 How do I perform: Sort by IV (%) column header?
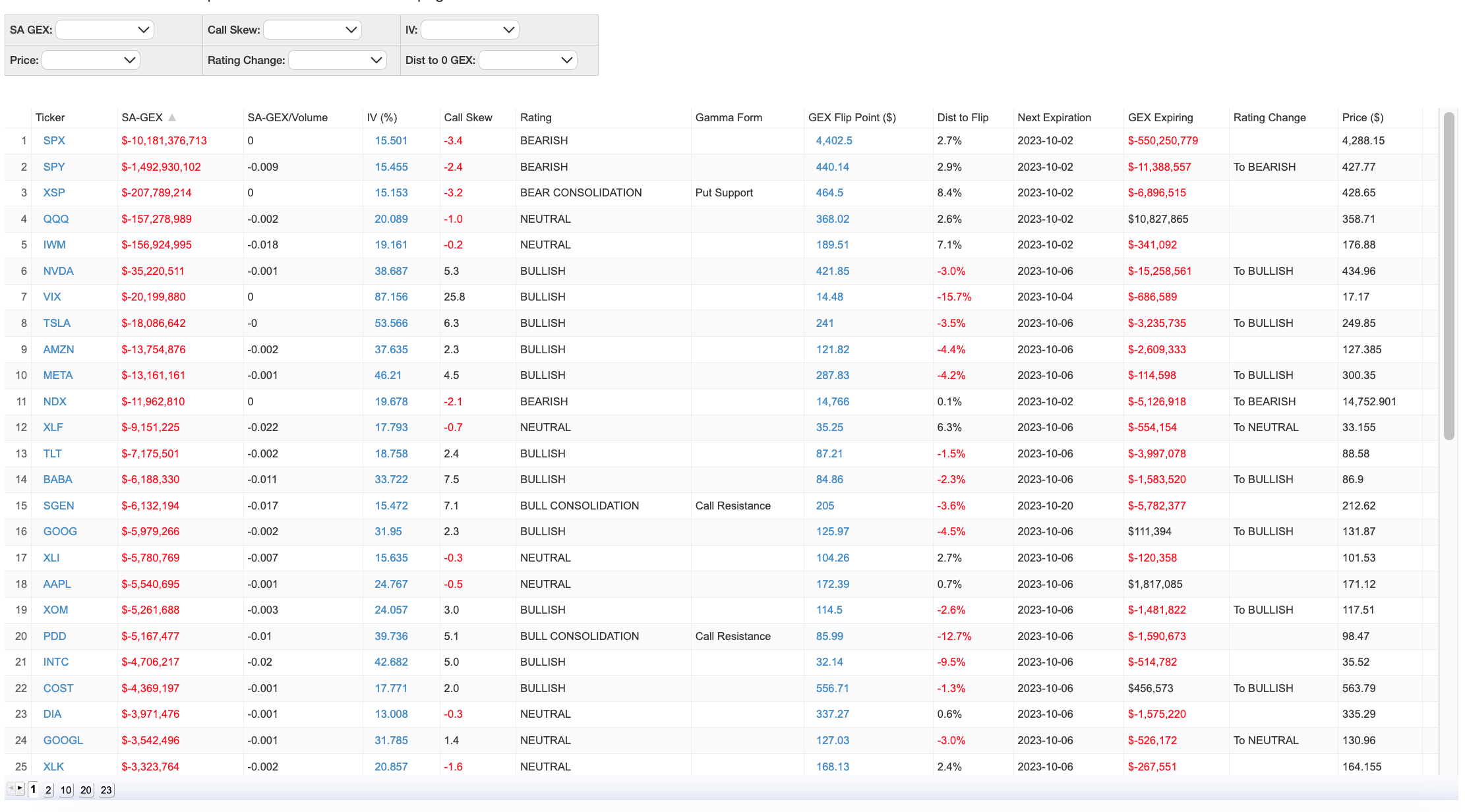tap(382, 117)
